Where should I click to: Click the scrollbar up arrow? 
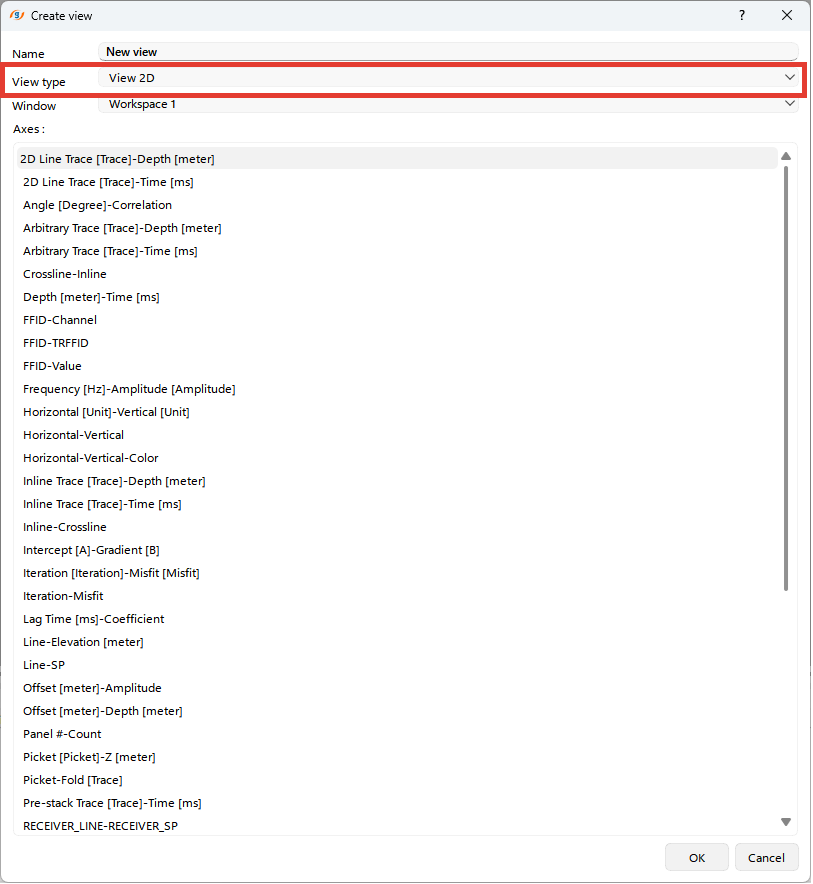[x=785, y=156]
